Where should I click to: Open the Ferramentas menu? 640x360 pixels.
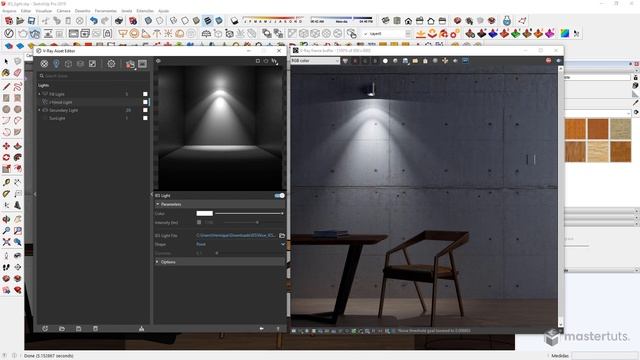click(x=106, y=11)
